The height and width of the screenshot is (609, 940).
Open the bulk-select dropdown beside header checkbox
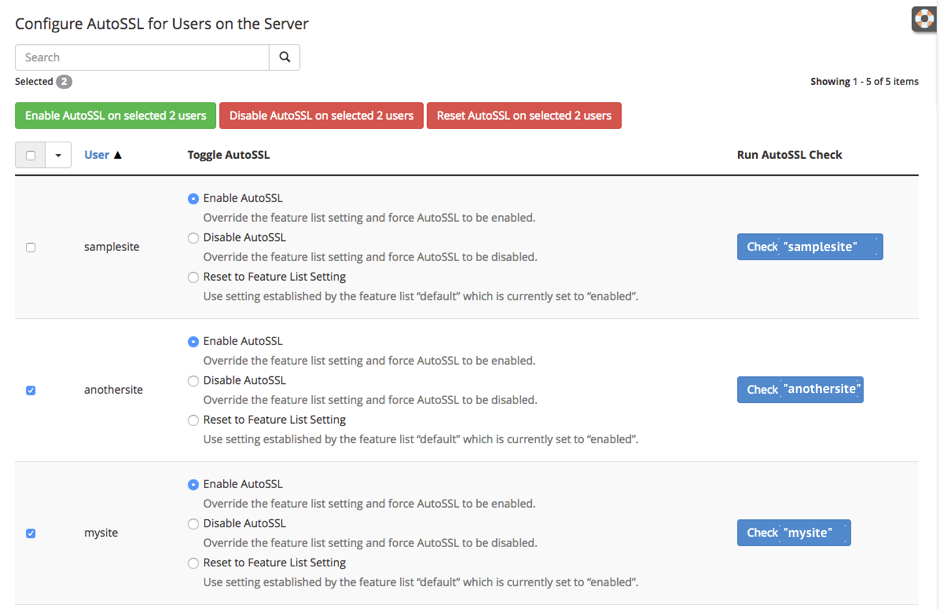[58, 155]
